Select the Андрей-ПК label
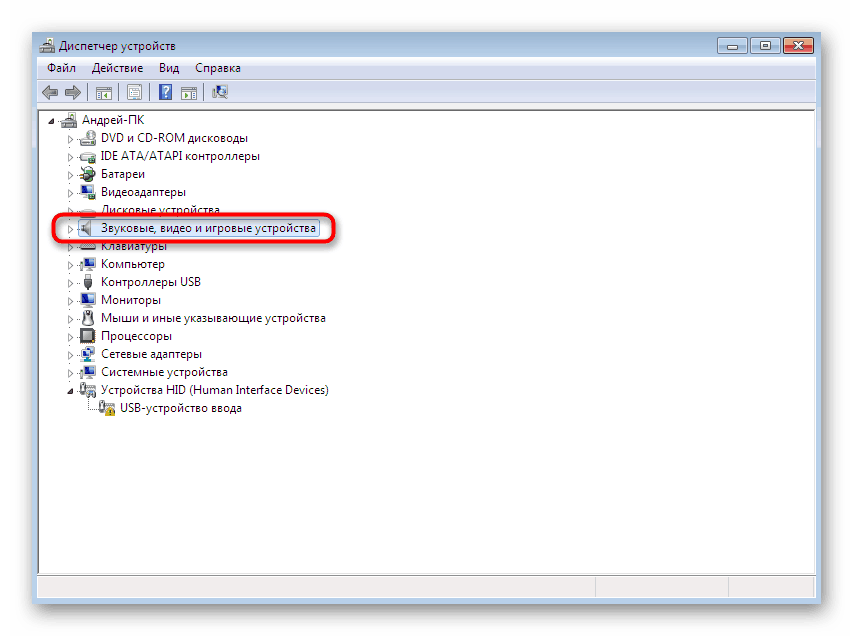The width and height of the screenshot is (853, 636). click(x=113, y=120)
